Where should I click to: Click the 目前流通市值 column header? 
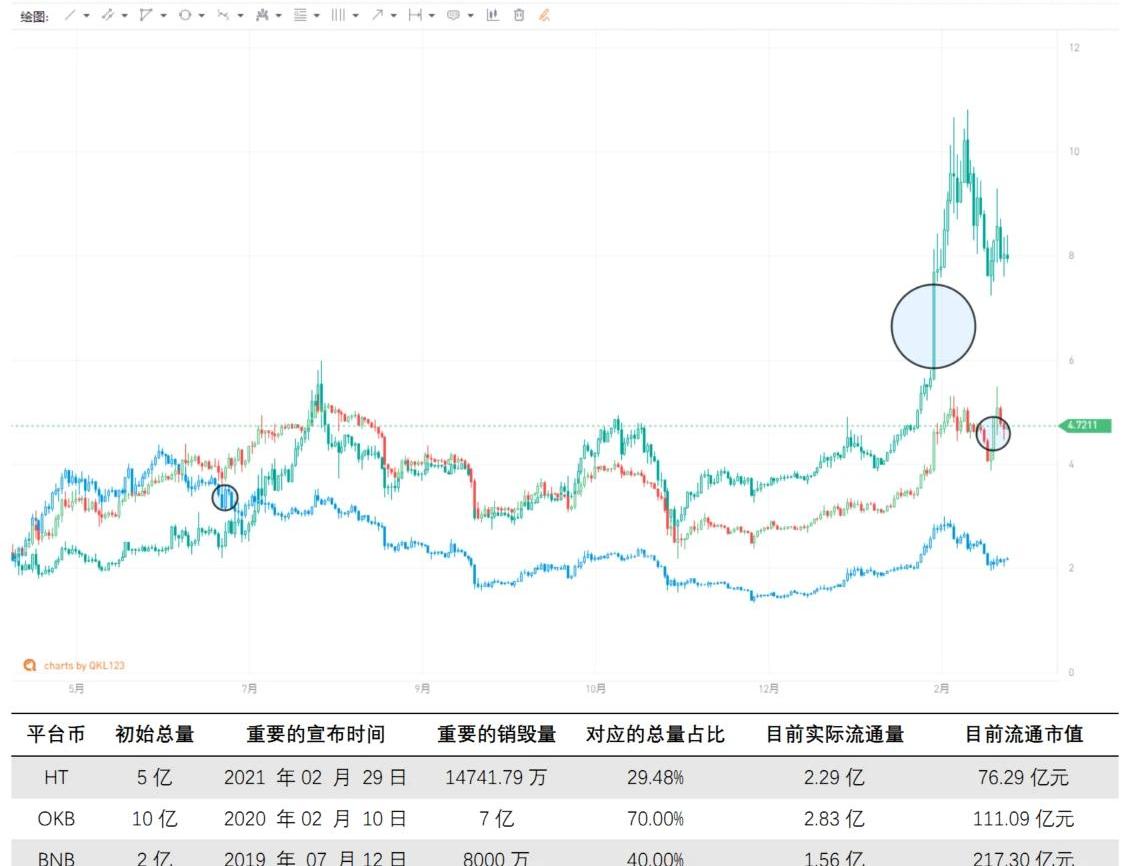[x=1024, y=734]
